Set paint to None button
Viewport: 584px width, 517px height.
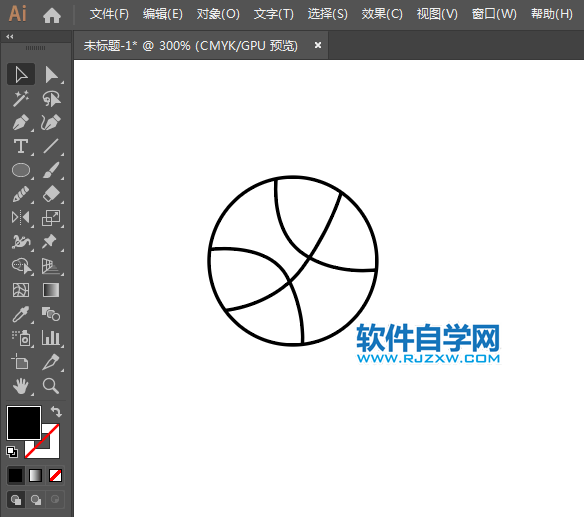tap(55, 476)
